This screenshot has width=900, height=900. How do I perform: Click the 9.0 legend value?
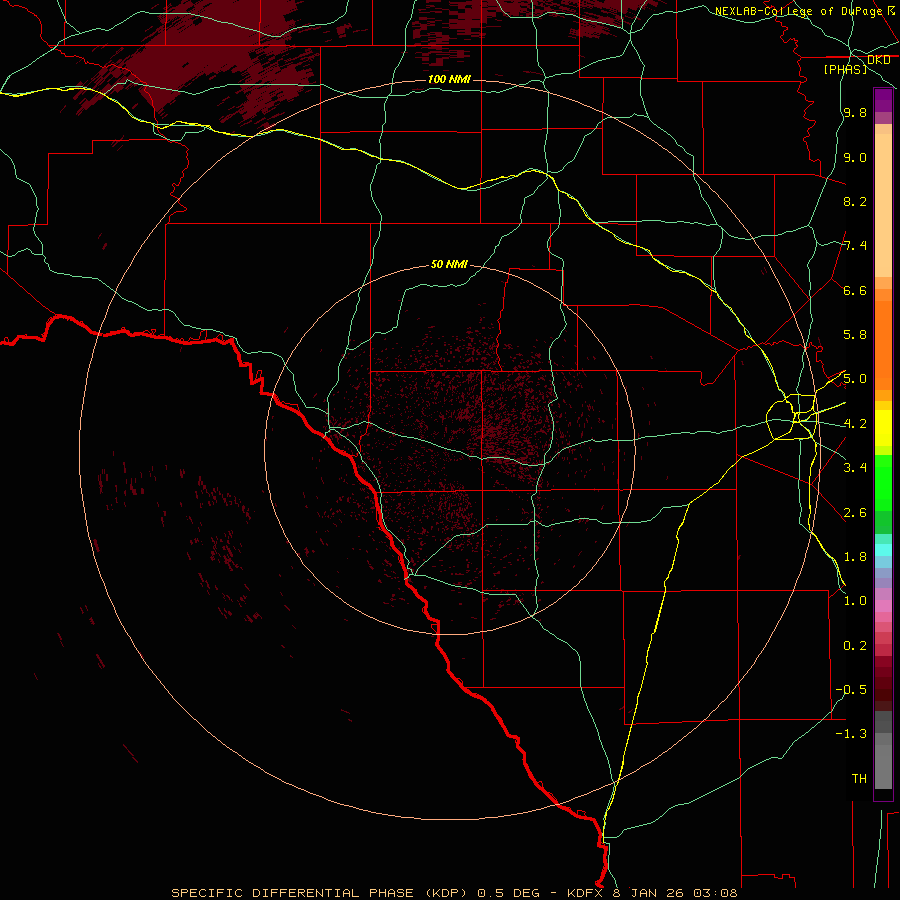(x=855, y=157)
